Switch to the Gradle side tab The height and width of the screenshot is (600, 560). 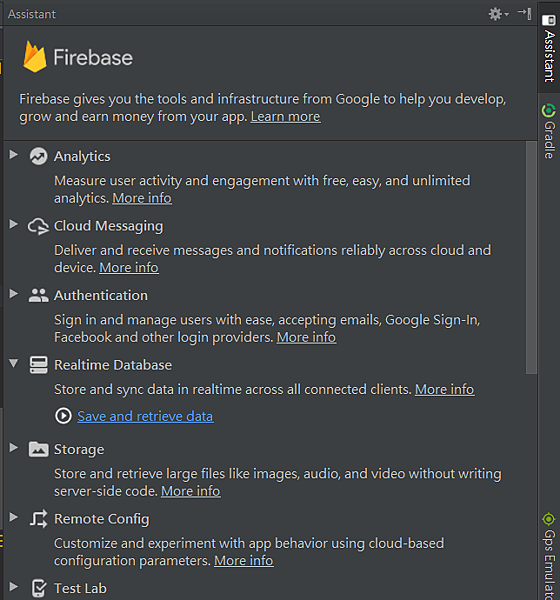pyautogui.click(x=549, y=131)
